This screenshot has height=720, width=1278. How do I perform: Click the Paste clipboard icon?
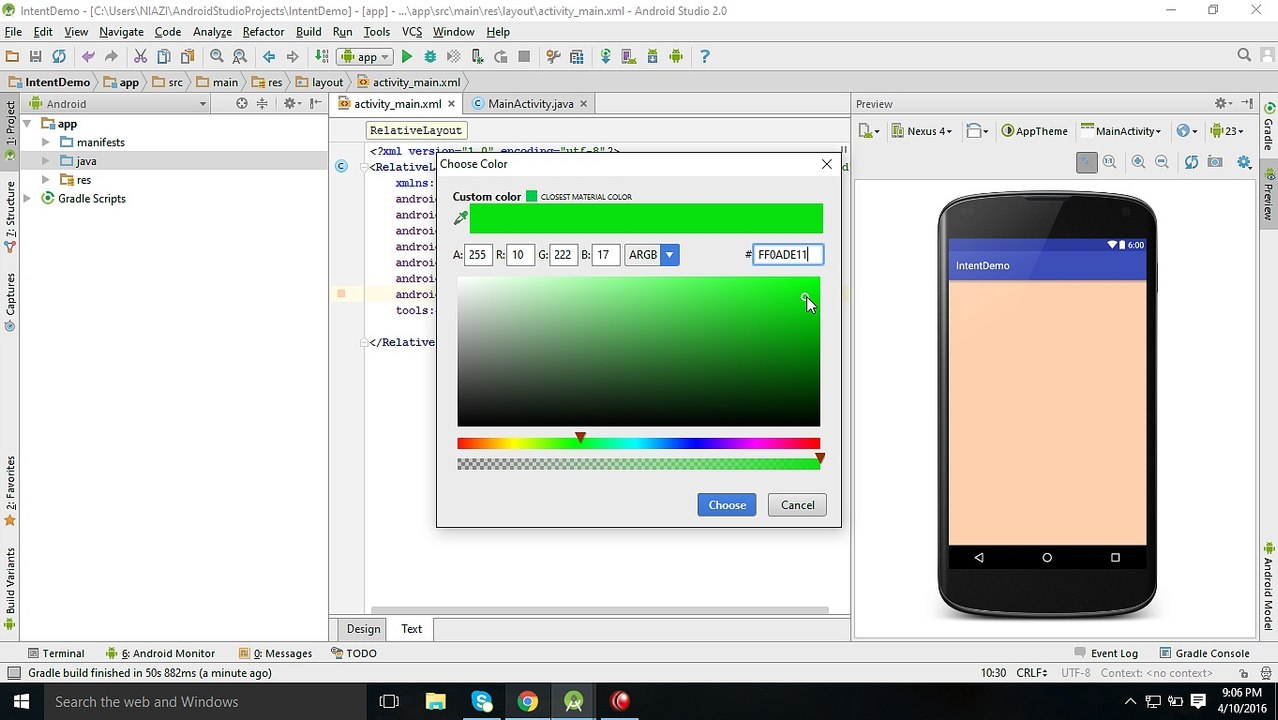[x=187, y=57]
